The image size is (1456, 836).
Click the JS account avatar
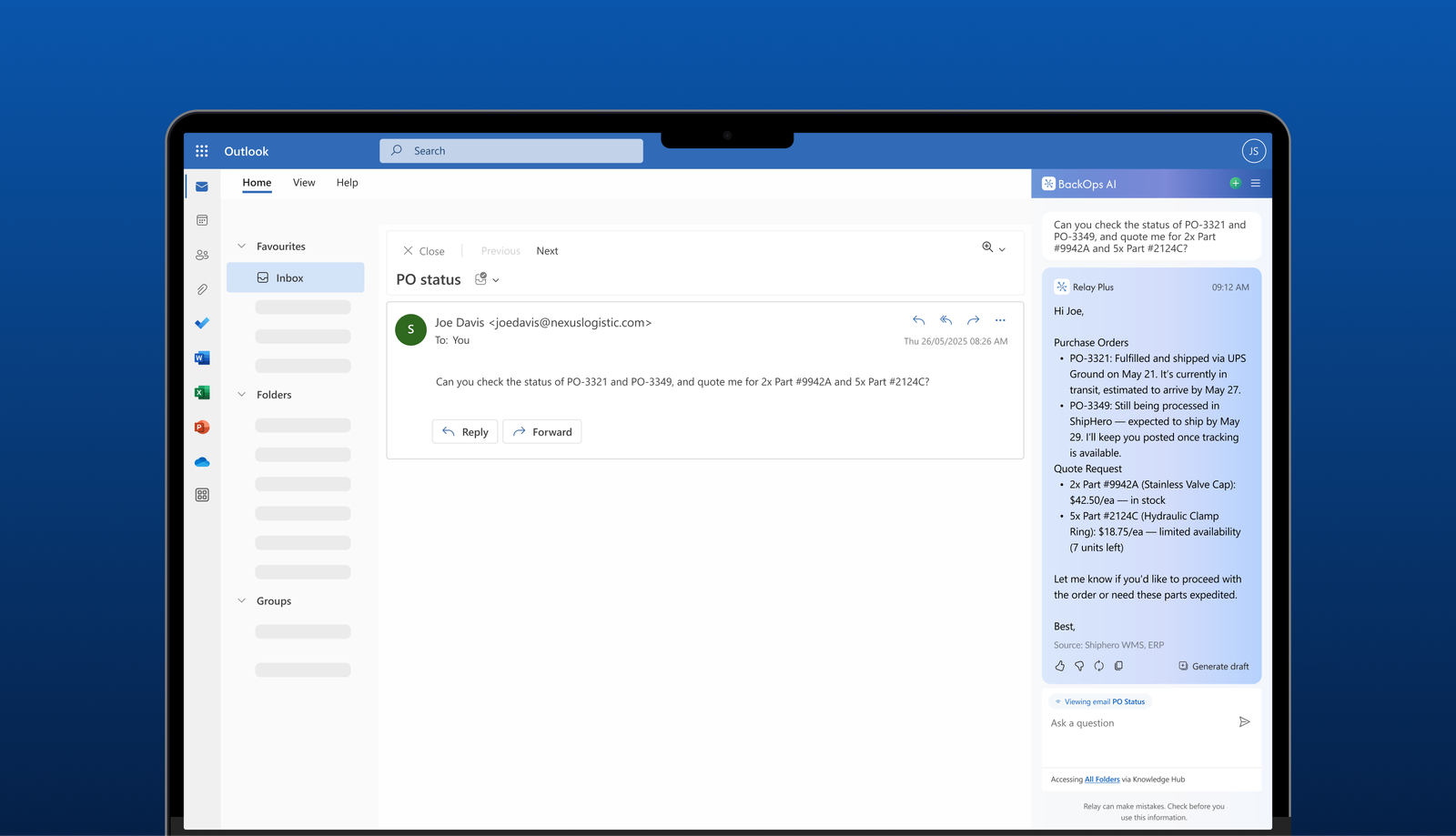point(1253,151)
